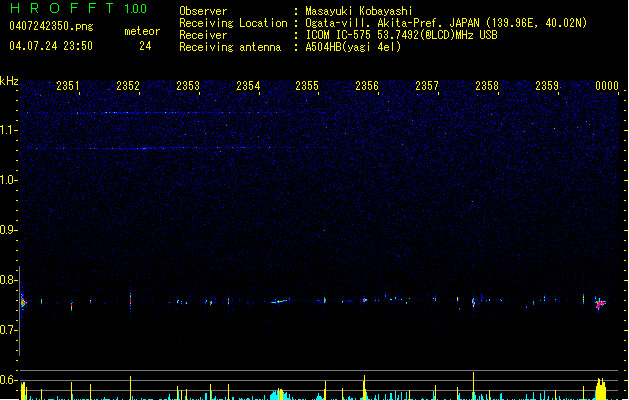Click the meteor echo streak after 2354
This screenshot has width=629, height=400.
click(280, 301)
